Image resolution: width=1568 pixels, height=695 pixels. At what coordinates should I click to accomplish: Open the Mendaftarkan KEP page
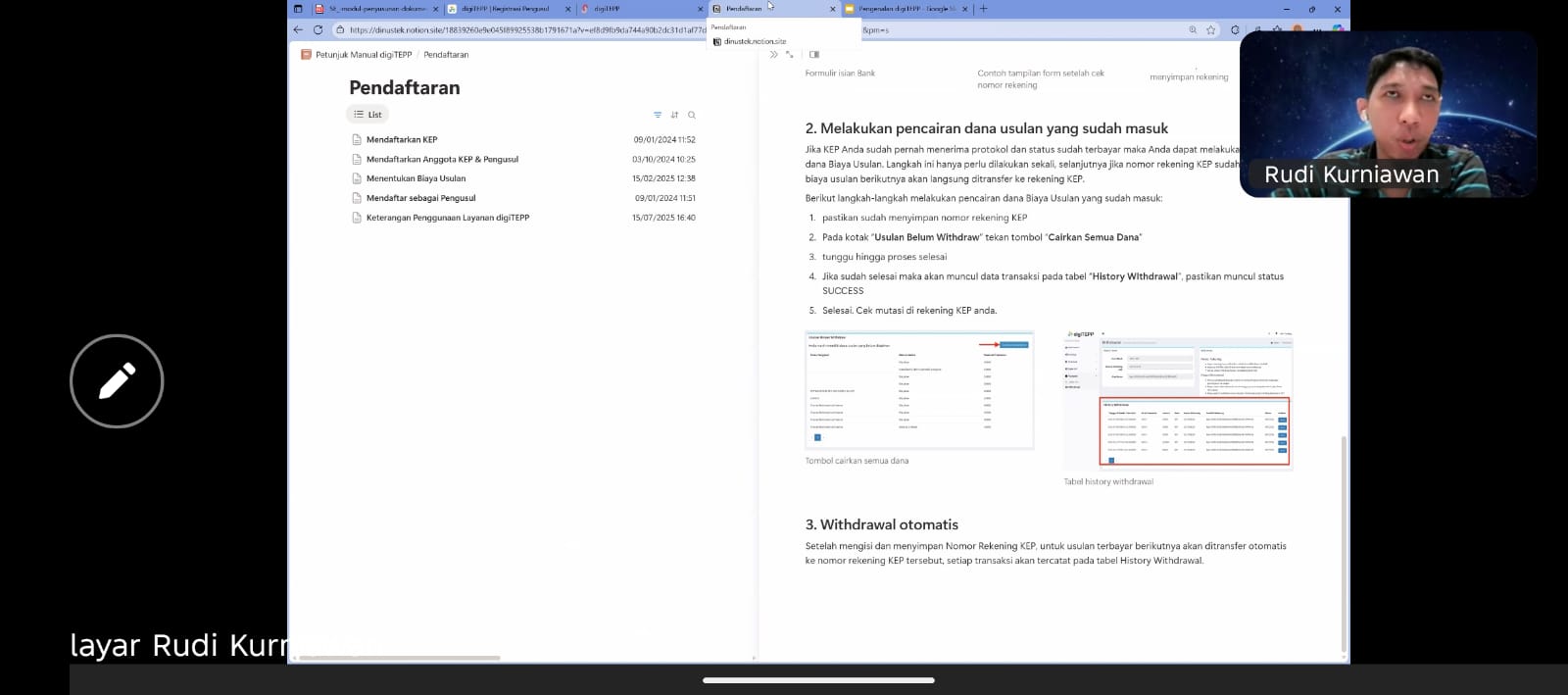(x=402, y=139)
